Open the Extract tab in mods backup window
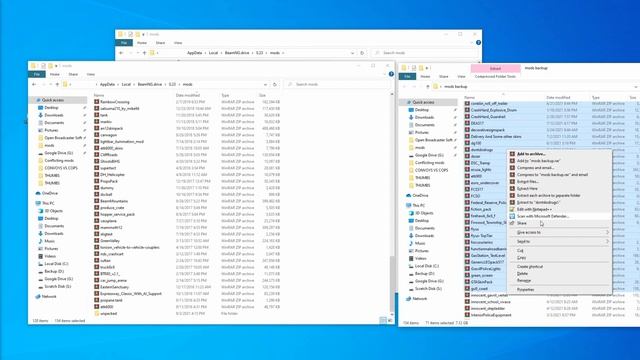The width and height of the screenshot is (640, 360). point(496,69)
